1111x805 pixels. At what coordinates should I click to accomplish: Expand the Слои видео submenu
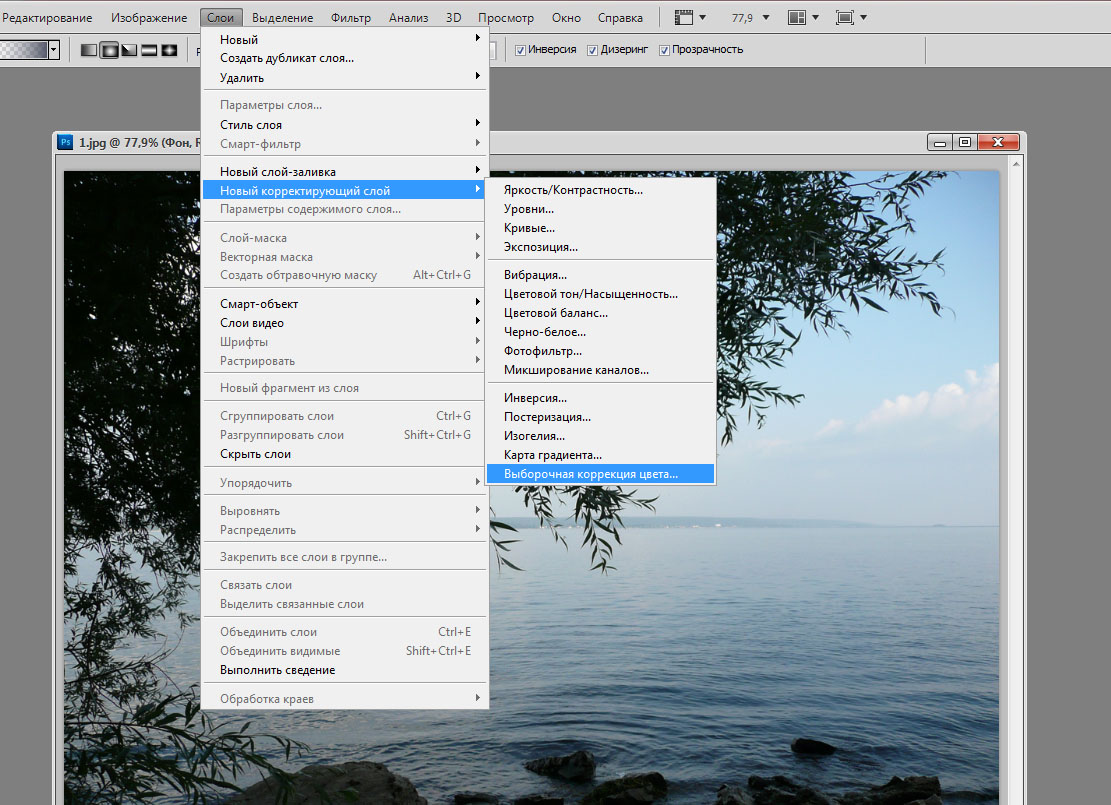point(344,322)
